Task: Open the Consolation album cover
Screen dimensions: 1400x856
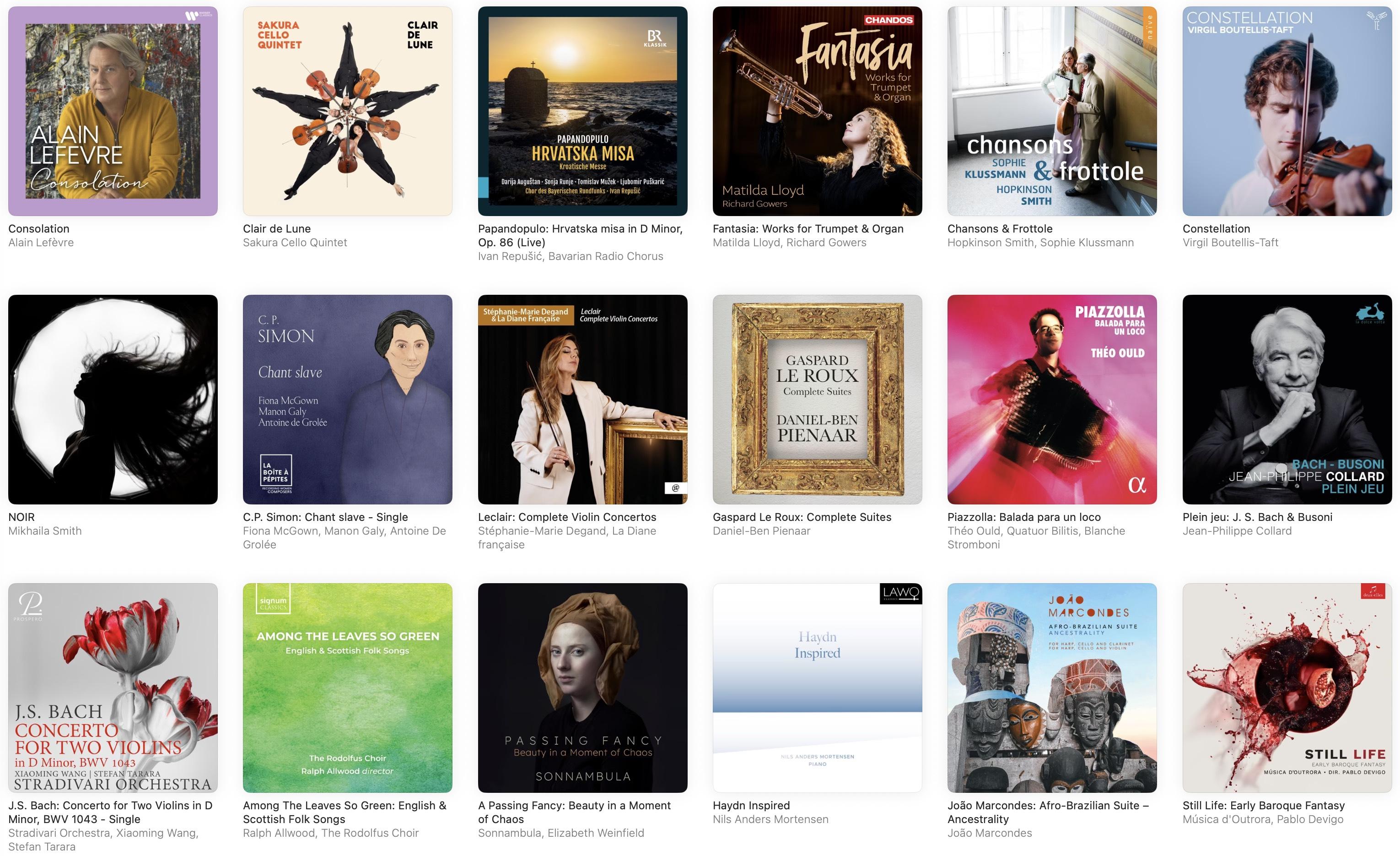Action: (113, 111)
